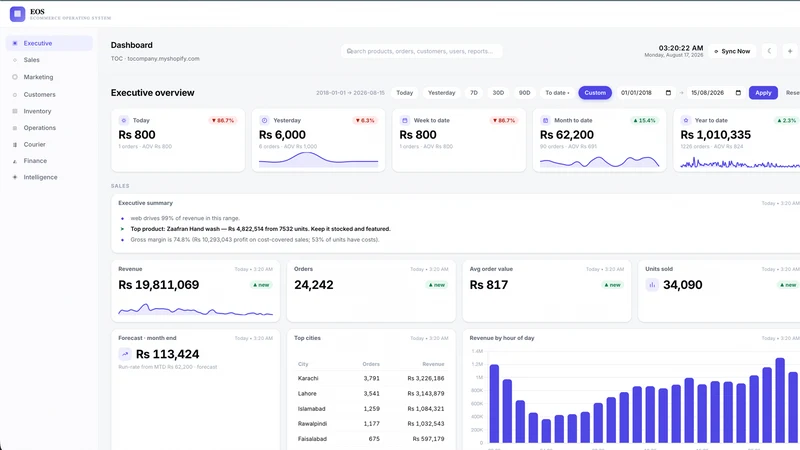Click the Inventory sidebar icon
This screenshot has height=450, width=800.
(x=15, y=111)
